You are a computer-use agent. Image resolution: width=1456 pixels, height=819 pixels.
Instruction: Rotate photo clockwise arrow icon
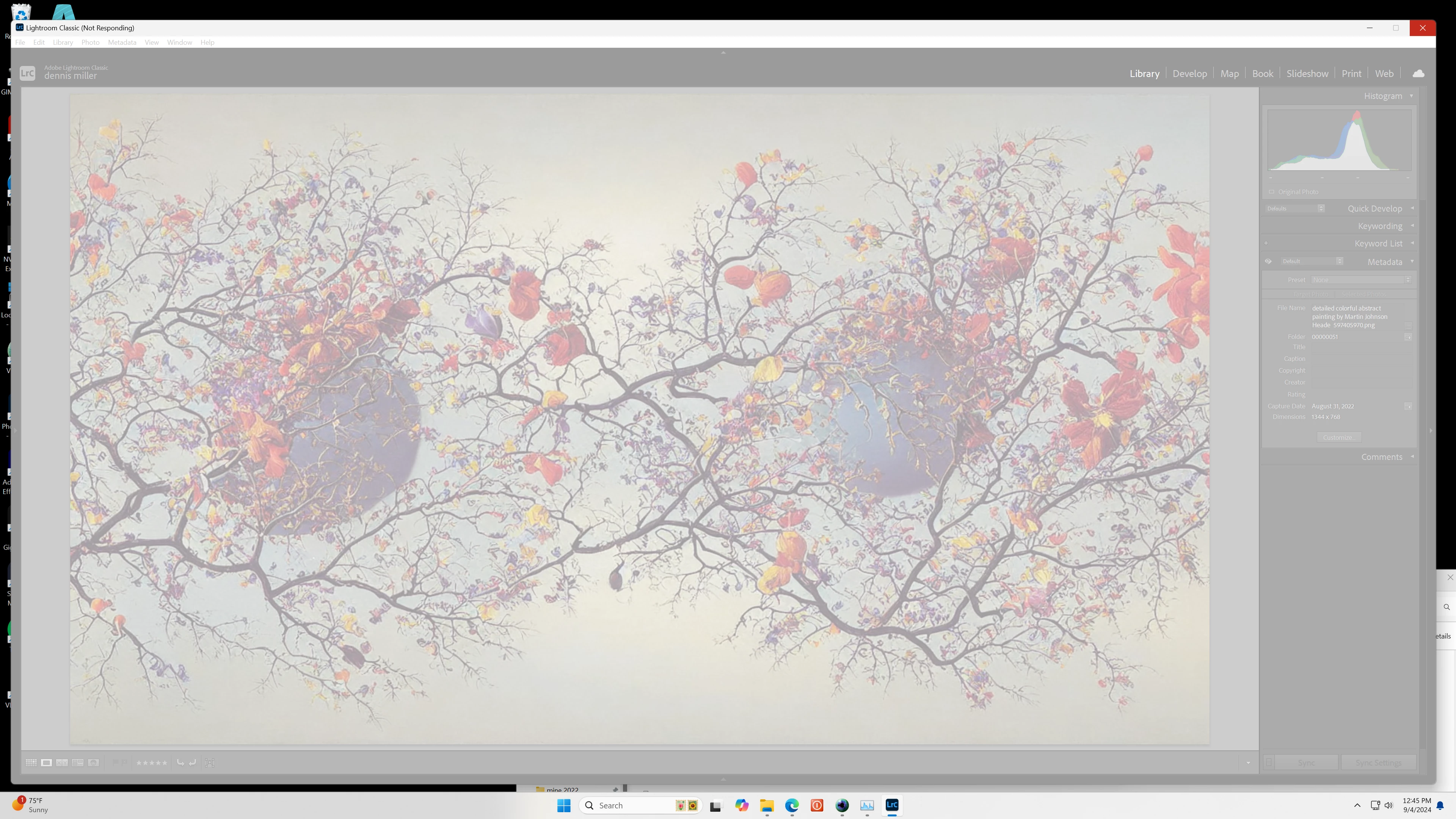193,763
